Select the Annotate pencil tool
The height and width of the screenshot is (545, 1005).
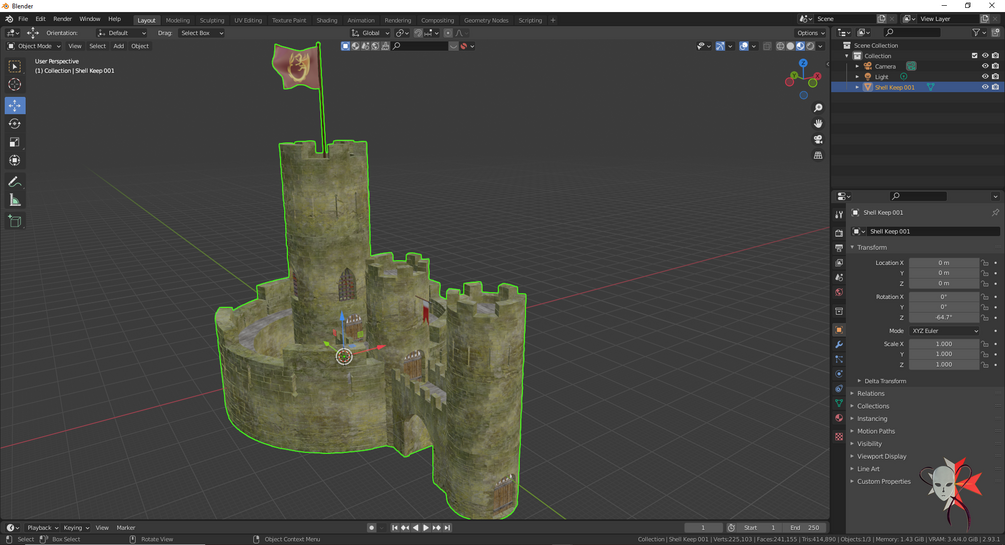coord(15,182)
